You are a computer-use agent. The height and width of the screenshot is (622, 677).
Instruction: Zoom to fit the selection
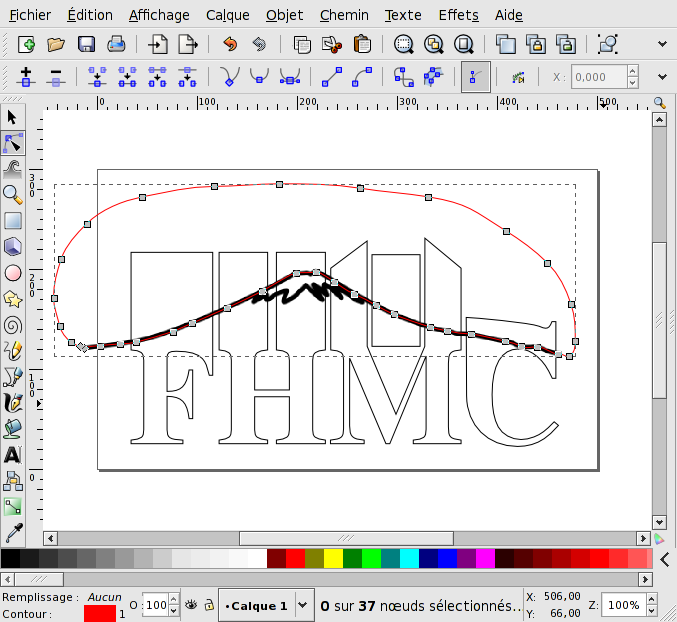[404, 44]
